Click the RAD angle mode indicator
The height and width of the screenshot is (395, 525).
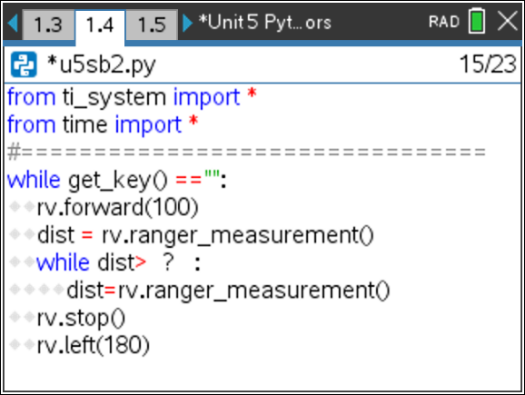point(444,22)
